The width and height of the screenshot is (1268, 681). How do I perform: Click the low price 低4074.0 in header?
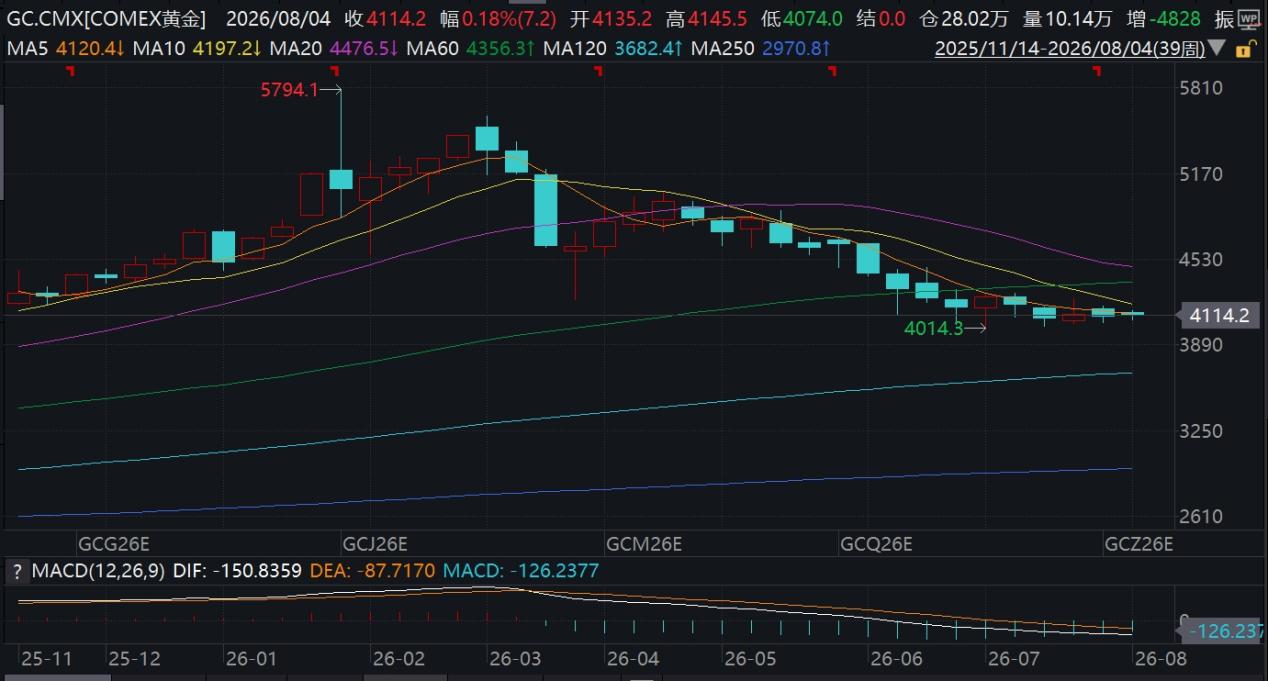pyautogui.click(x=800, y=19)
